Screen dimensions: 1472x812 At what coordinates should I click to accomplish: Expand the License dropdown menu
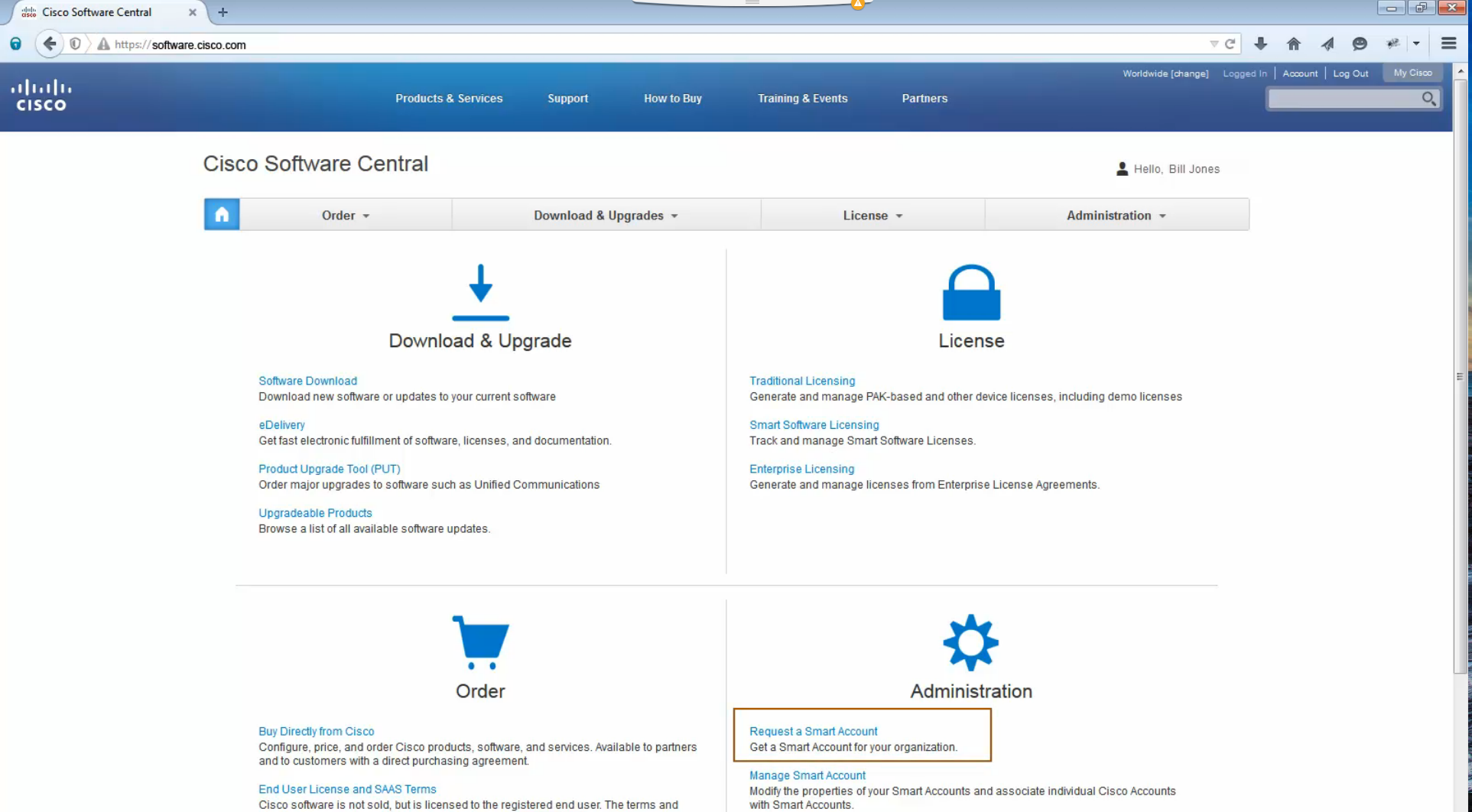871,215
